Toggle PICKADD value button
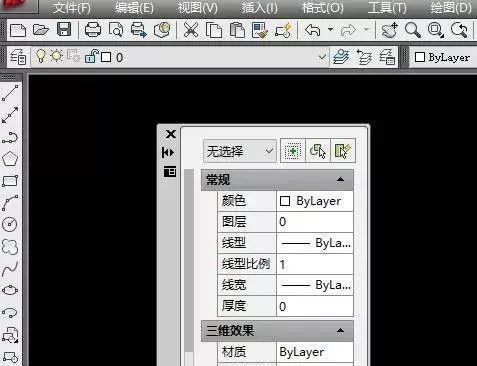Image resolution: width=477 pixels, height=366 pixels. (293, 151)
